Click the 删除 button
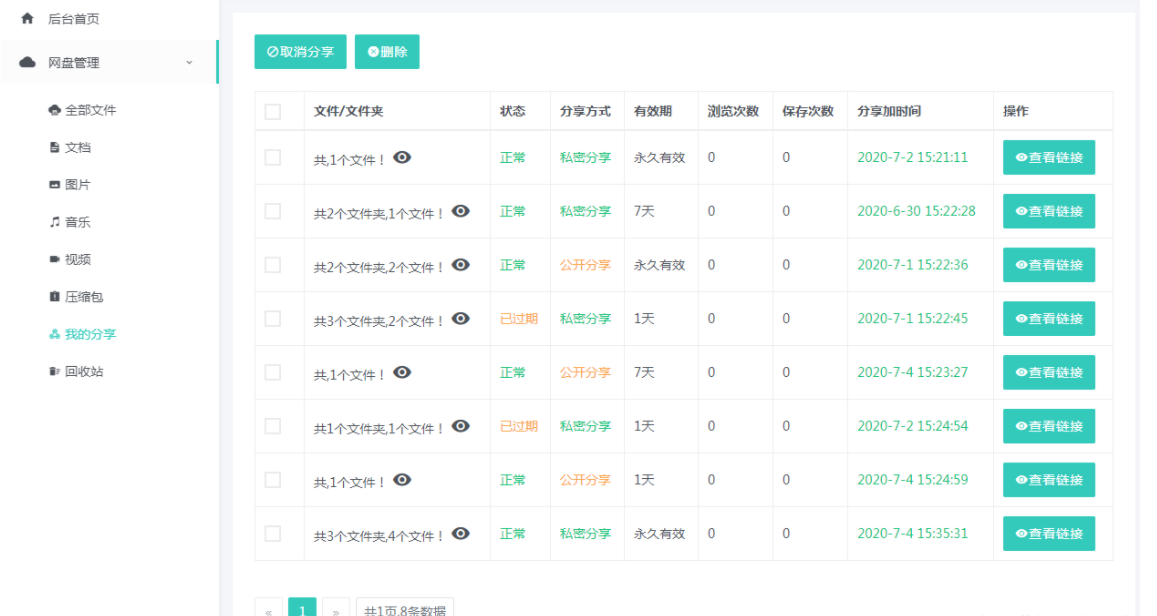The width and height of the screenshot is (1157, 616). [387, 52]
